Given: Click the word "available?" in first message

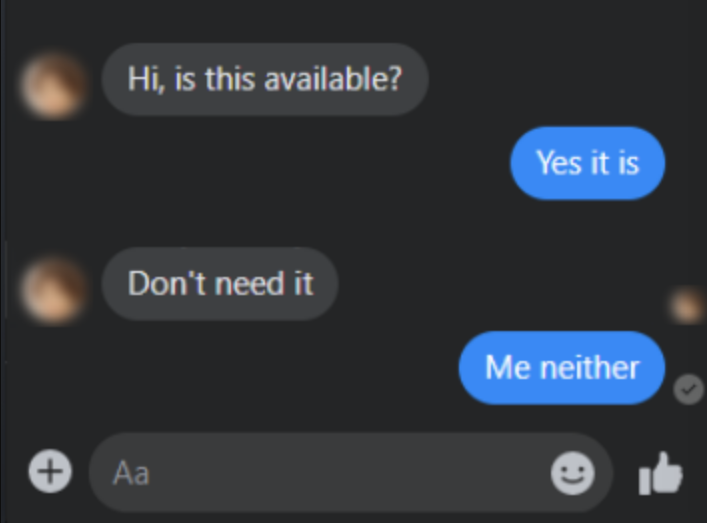Looking at the screenshot, I should click(333, 79).
